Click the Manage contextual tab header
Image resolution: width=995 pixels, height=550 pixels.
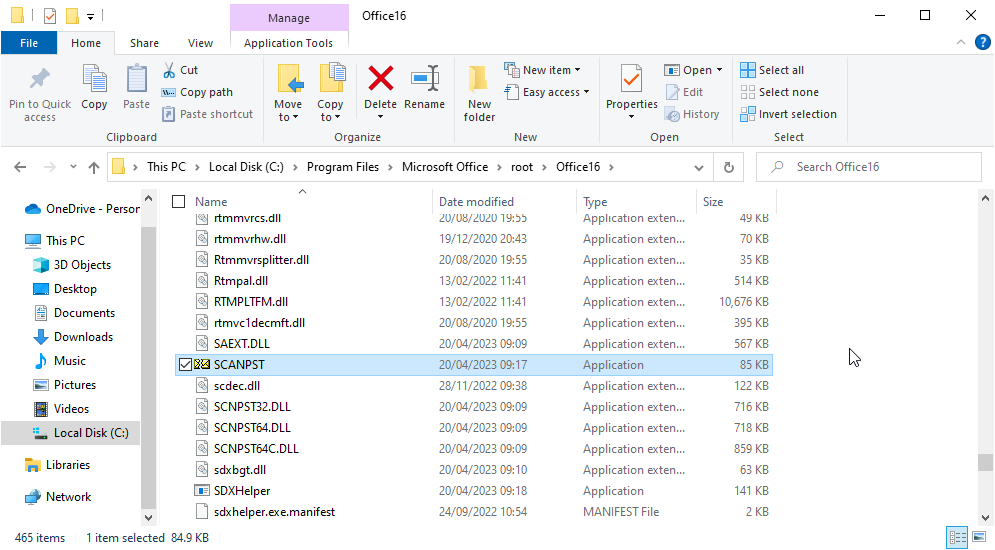tap(289, 18)
